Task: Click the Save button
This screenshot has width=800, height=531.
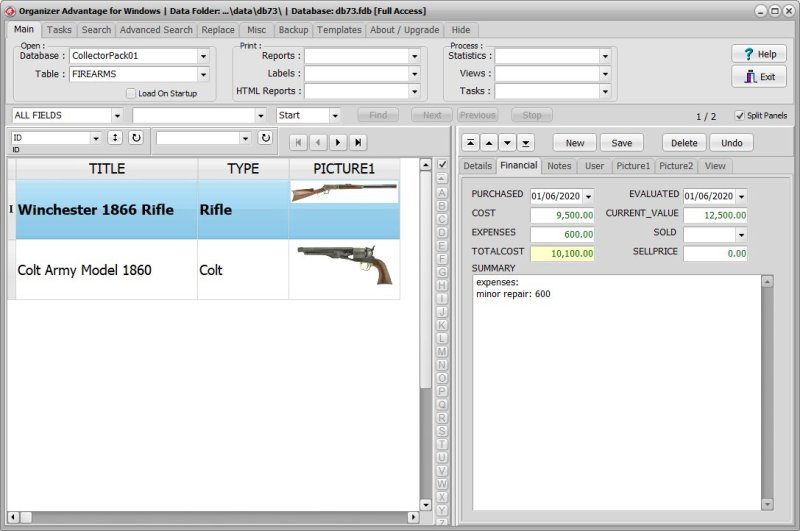Action: (x=621, y=143)
